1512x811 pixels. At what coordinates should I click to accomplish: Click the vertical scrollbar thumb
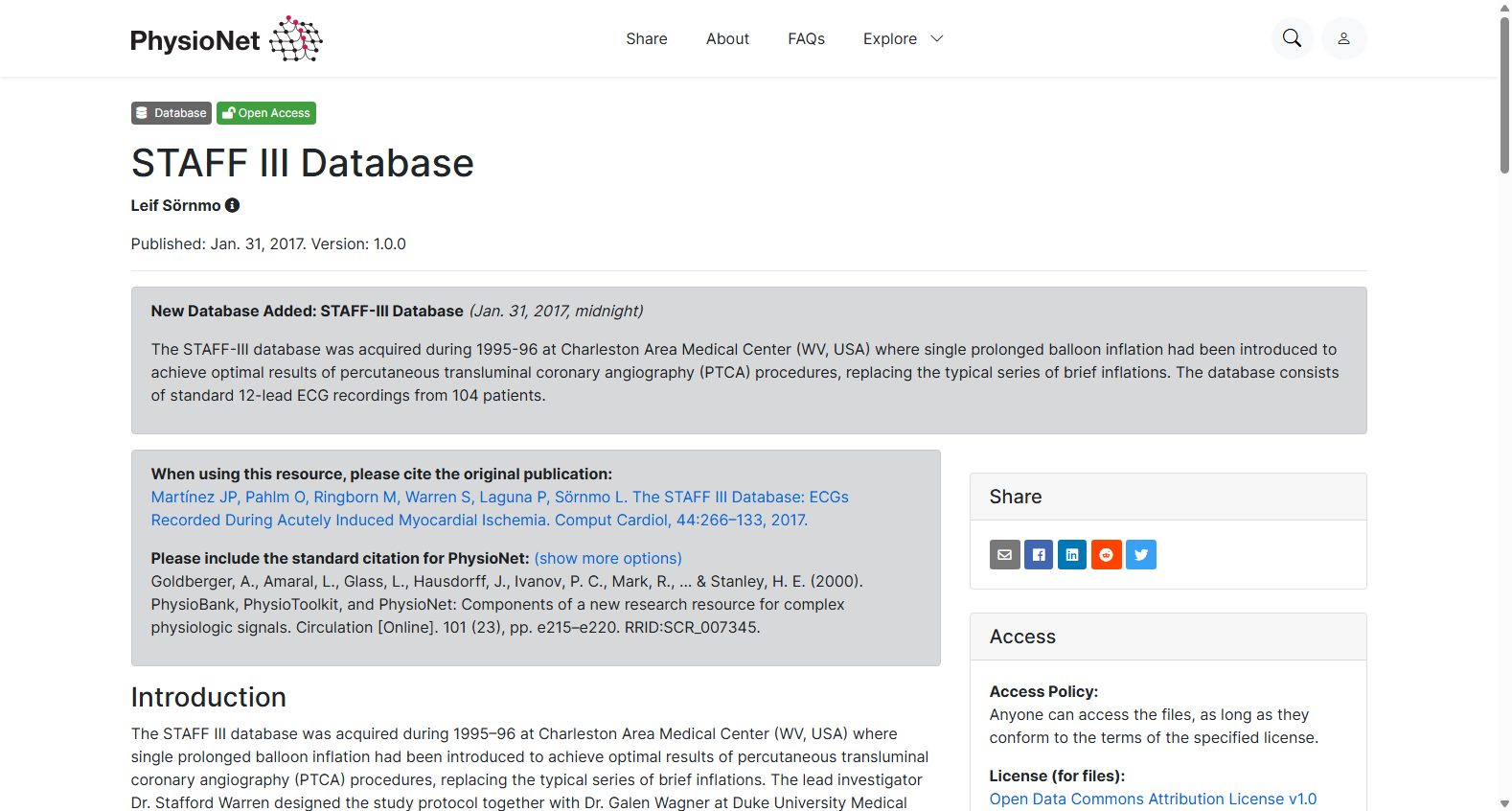pyautogui.click(x=1504, y=94)
